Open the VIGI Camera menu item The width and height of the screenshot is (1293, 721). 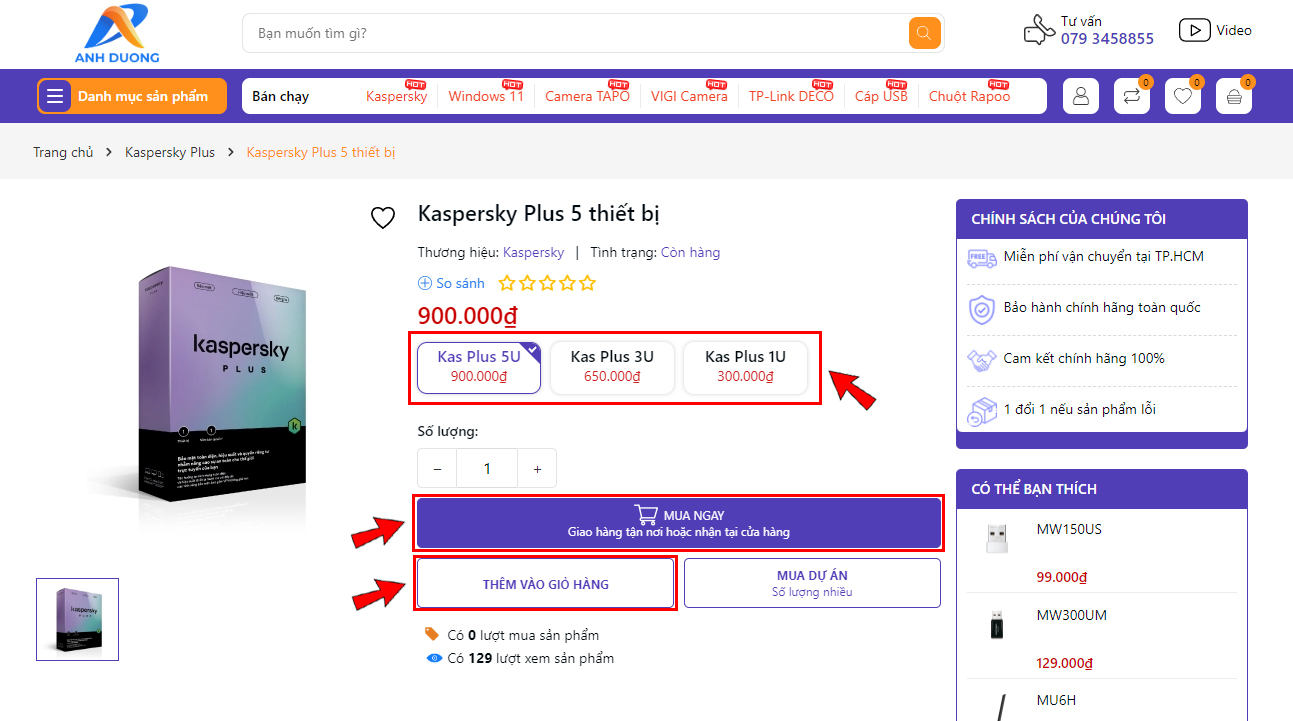[x=689, y=96]
